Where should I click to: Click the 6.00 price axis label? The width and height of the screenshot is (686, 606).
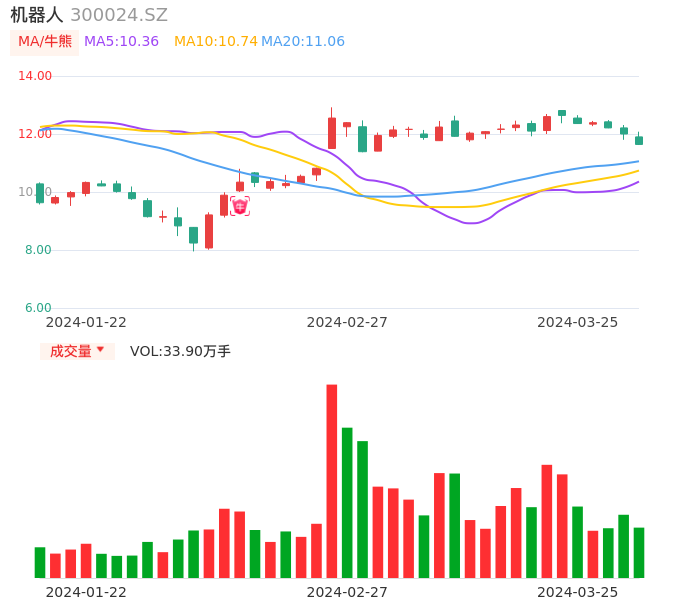click(x=39, y=308)
